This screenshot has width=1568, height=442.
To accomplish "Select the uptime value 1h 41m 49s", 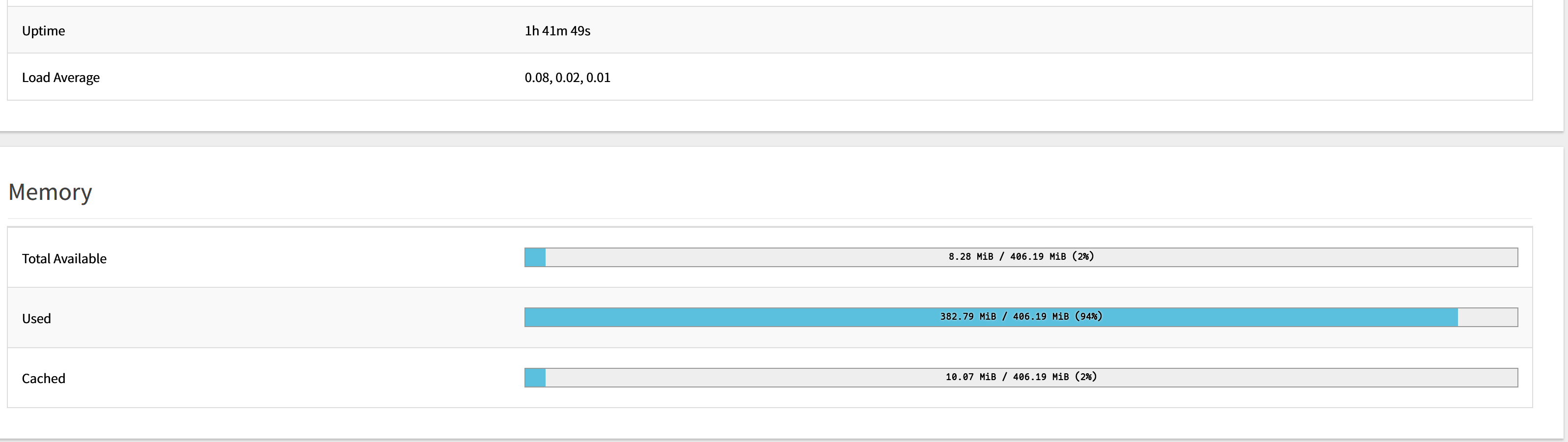I will [x=557, y=30].
